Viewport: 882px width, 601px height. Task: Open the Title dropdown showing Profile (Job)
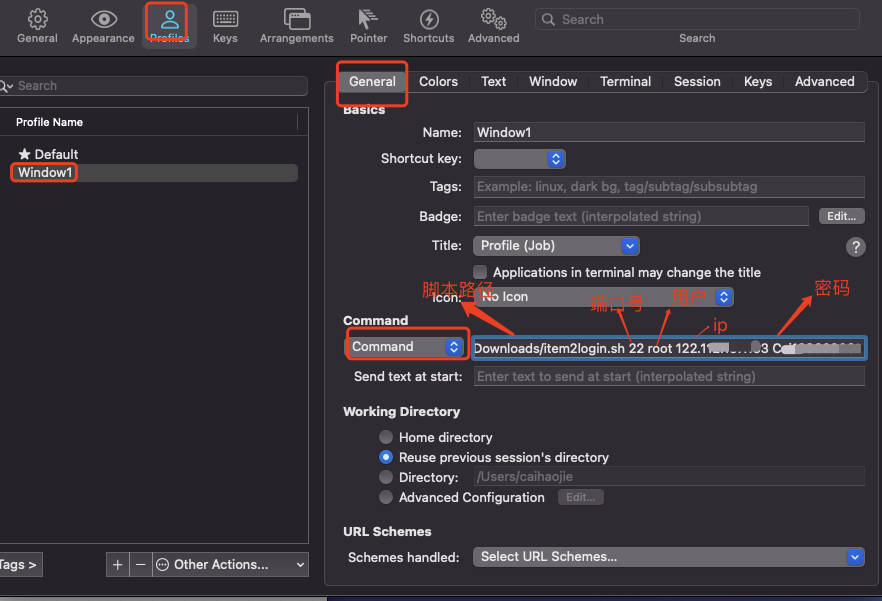tap(556, 245)
